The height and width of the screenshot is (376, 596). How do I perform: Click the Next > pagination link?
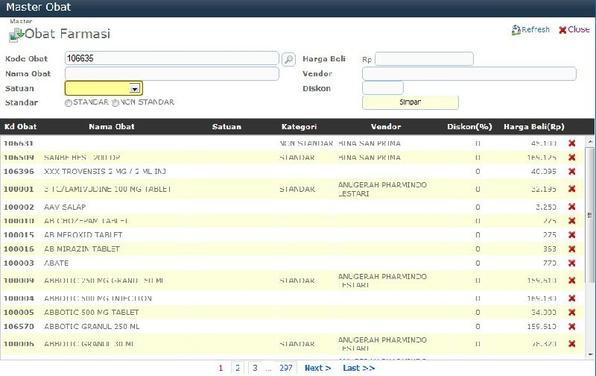[x=318, y=368]
